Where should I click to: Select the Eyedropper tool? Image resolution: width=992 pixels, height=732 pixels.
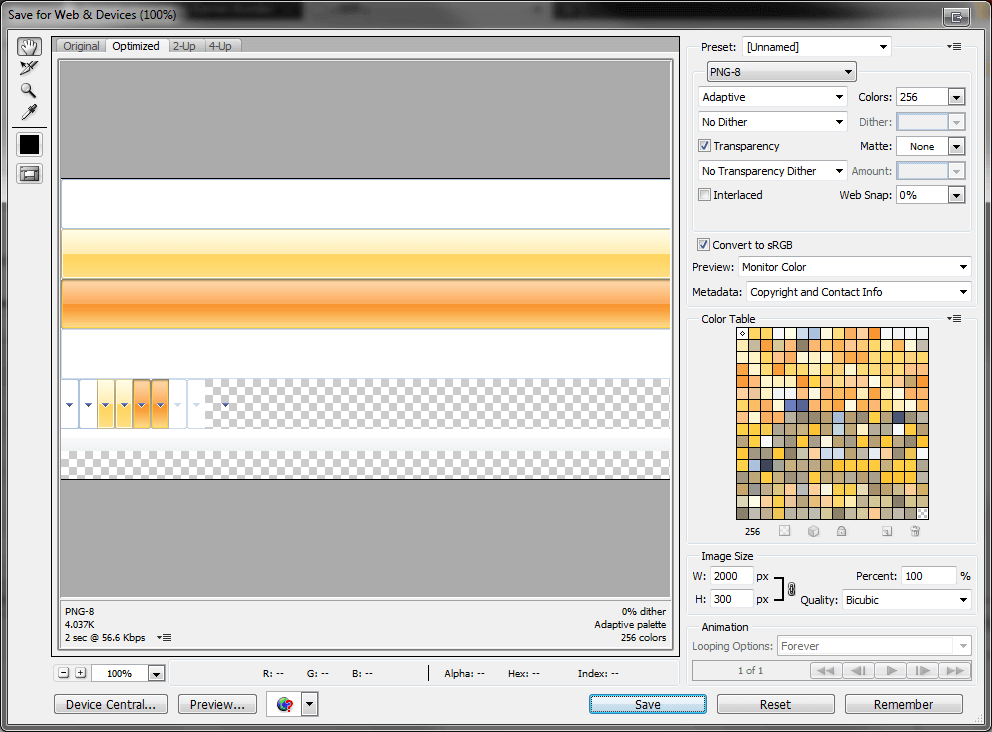(29, 112)
